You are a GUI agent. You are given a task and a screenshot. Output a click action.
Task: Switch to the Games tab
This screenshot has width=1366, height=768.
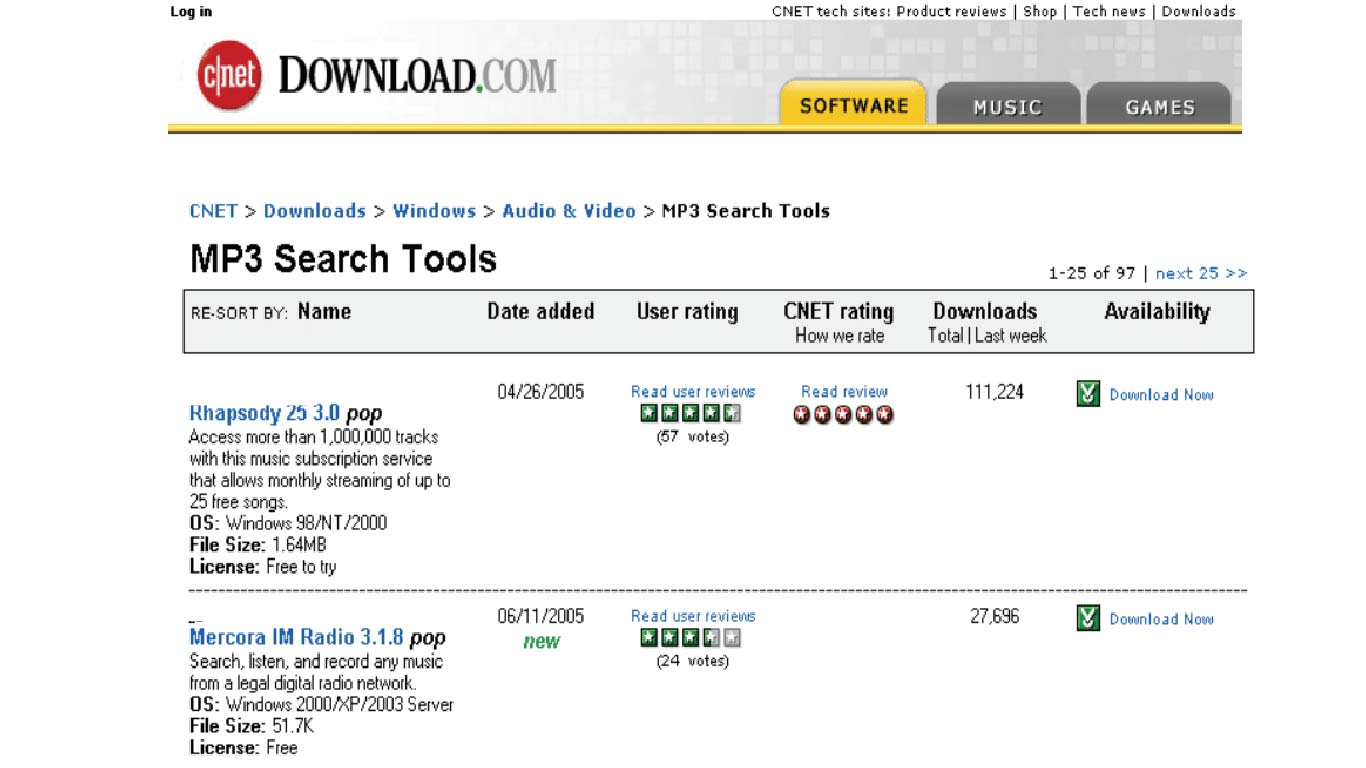click(x=1159, y=106)
